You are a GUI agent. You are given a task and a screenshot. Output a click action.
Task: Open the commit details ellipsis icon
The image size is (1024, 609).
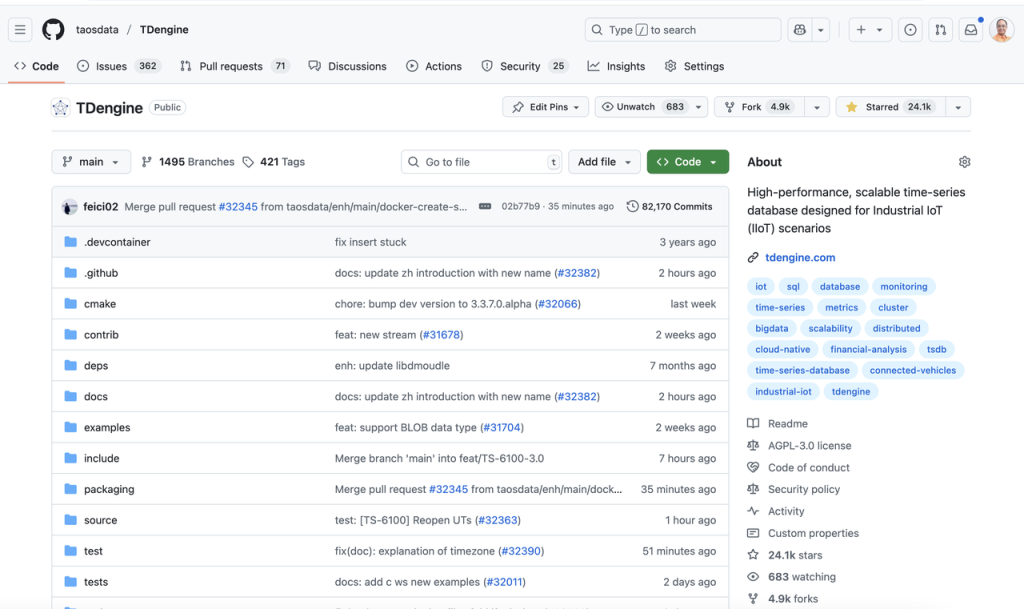point(485,207)
